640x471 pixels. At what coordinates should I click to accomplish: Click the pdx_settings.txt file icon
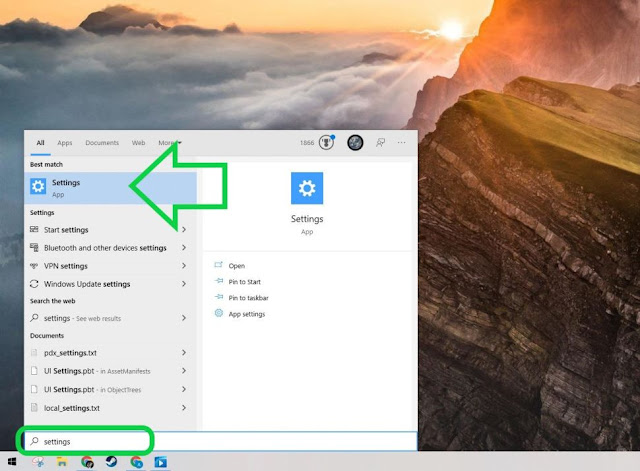34,353
